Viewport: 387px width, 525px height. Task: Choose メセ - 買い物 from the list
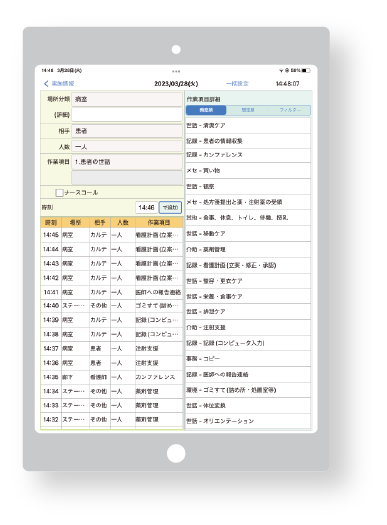[x=248, y=171]
